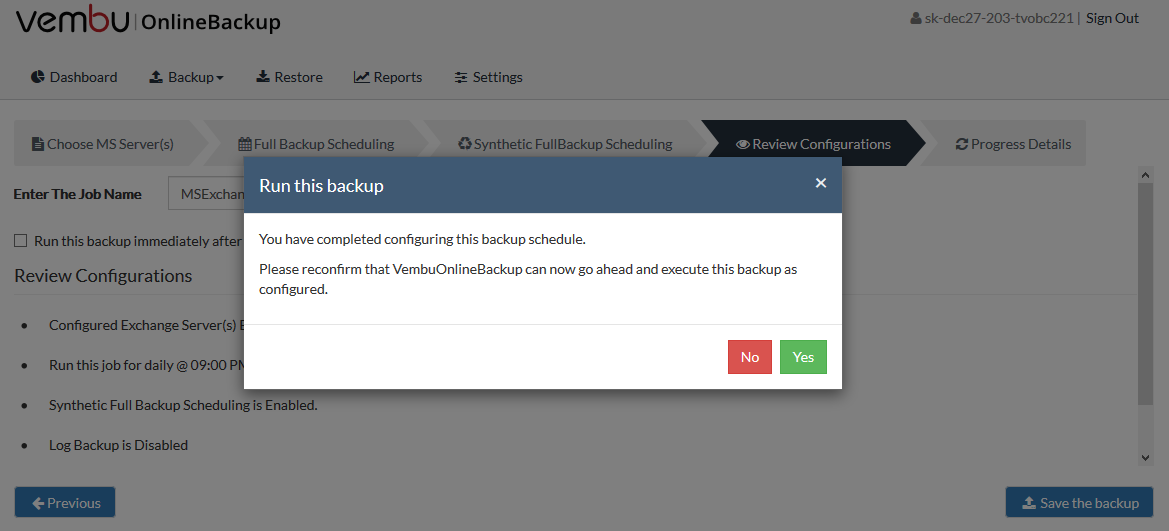
Task: Click the Reports line chart icon
Action: [362, 77]
